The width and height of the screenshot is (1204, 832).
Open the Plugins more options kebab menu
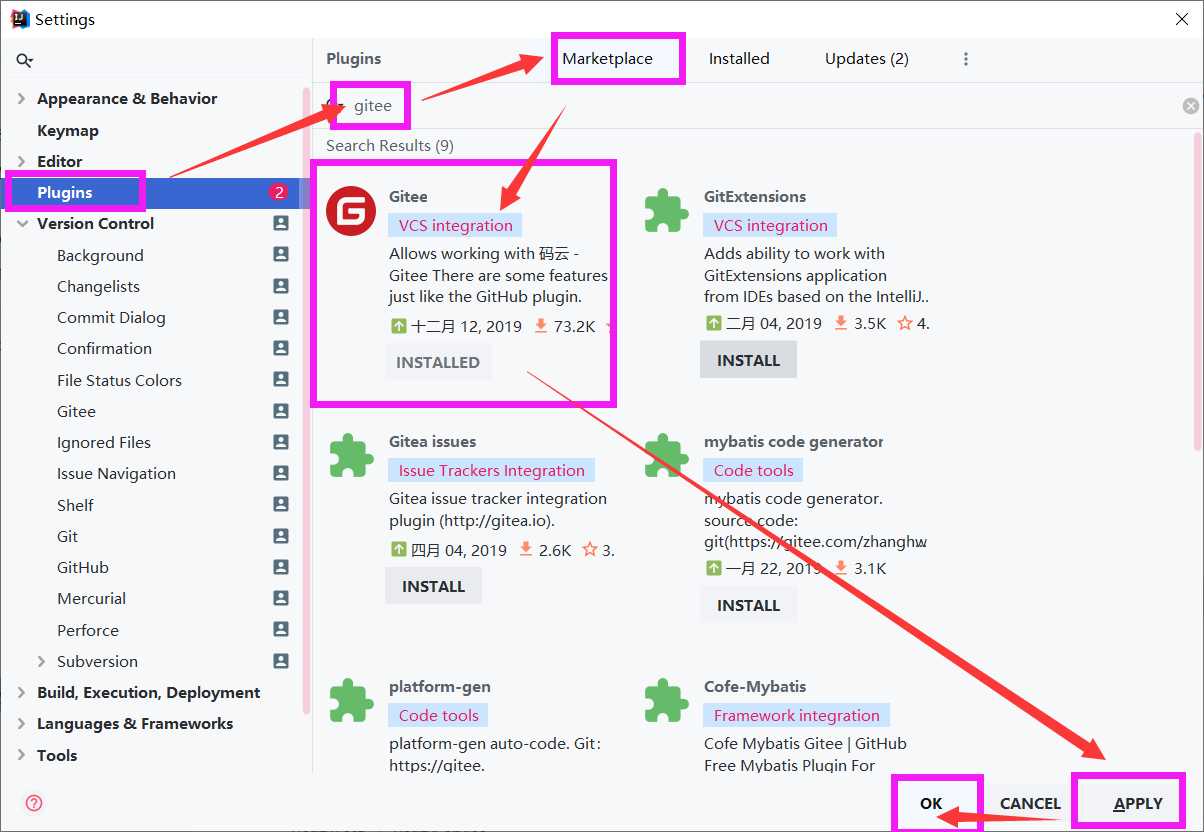click(x=966, y=59)
